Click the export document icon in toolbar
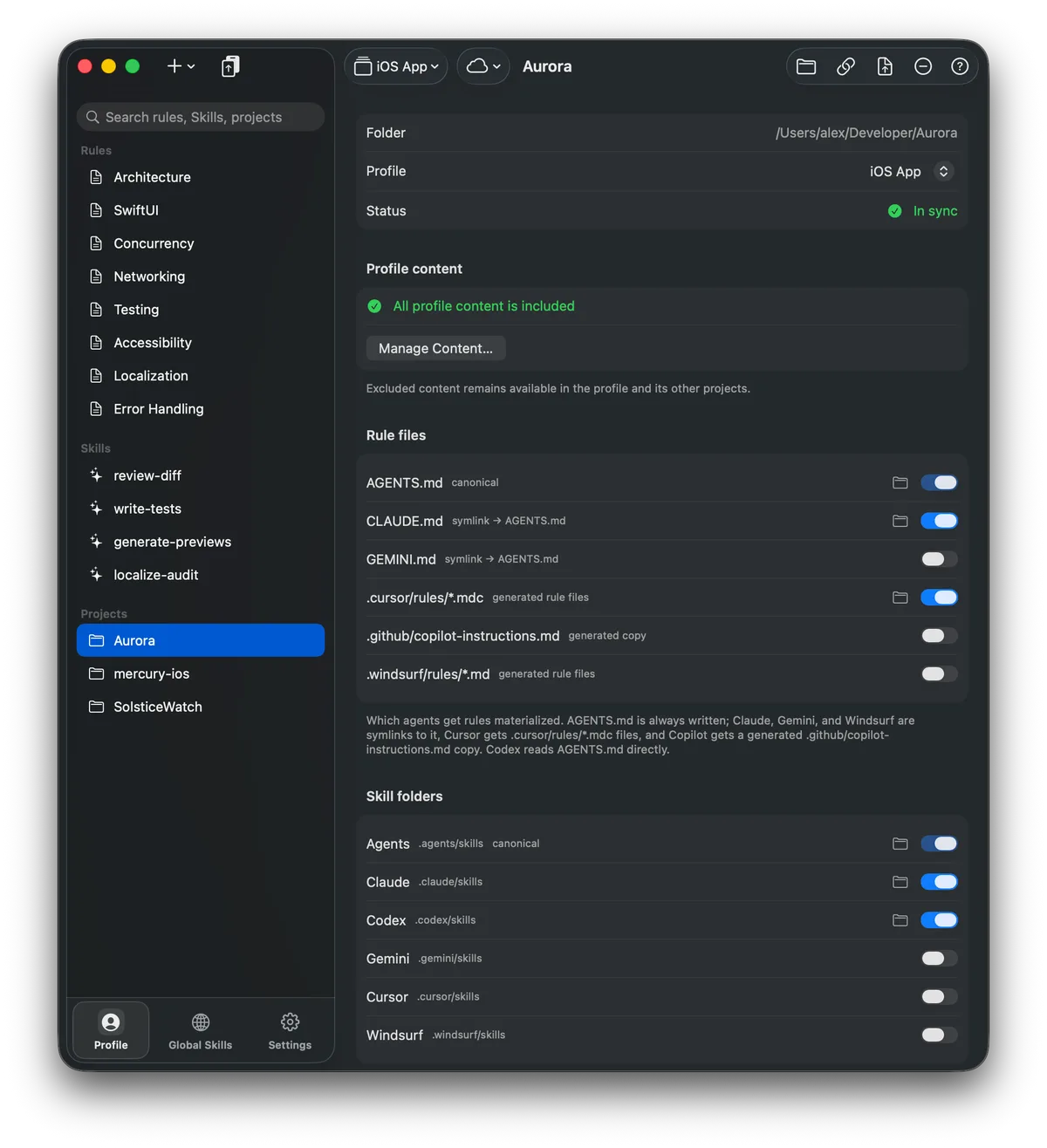 pos(885,66)
